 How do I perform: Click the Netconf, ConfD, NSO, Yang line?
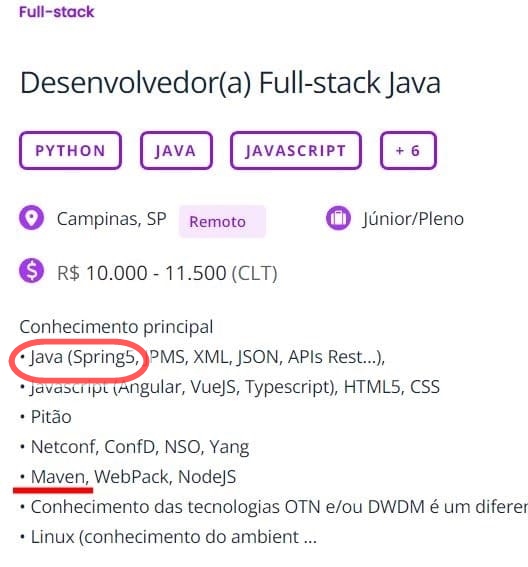pos(140,447)
